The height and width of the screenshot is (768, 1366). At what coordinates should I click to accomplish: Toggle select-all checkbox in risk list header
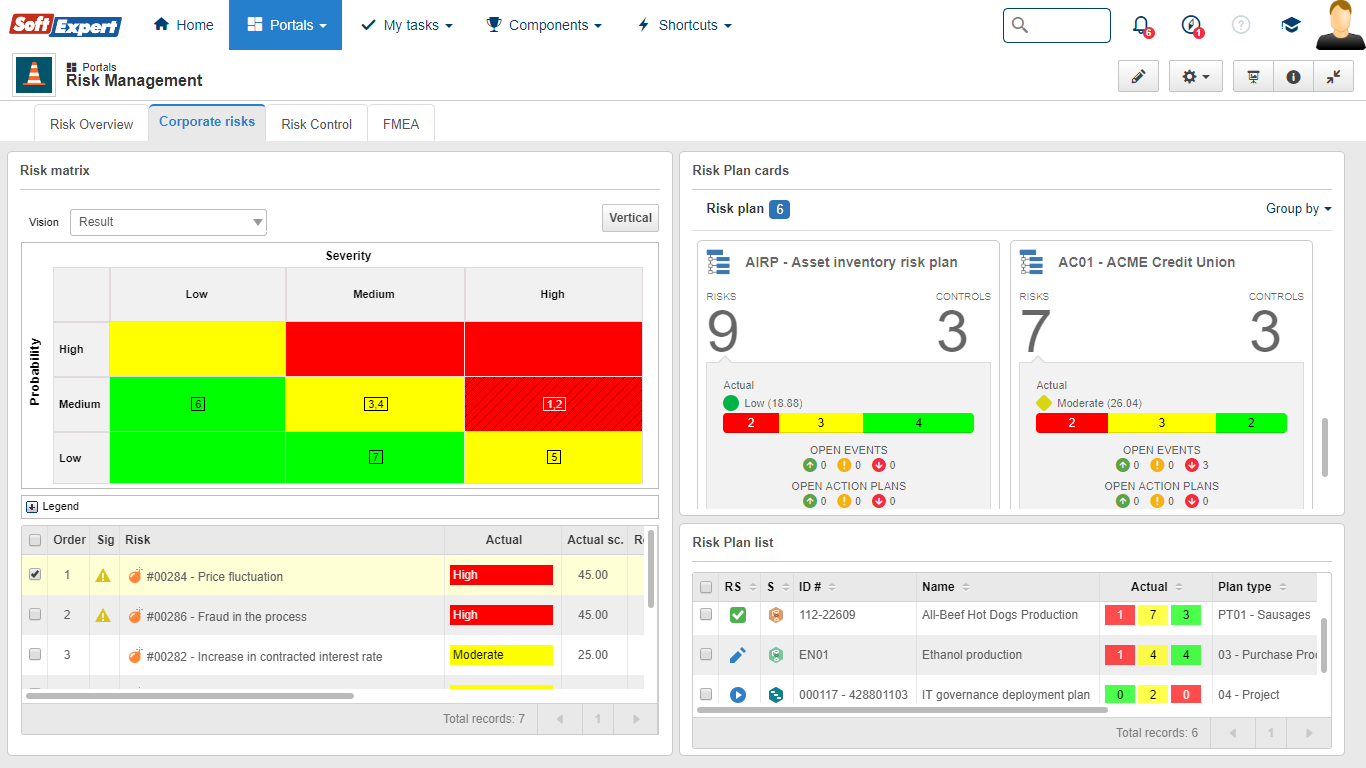(x=35, y=540)
